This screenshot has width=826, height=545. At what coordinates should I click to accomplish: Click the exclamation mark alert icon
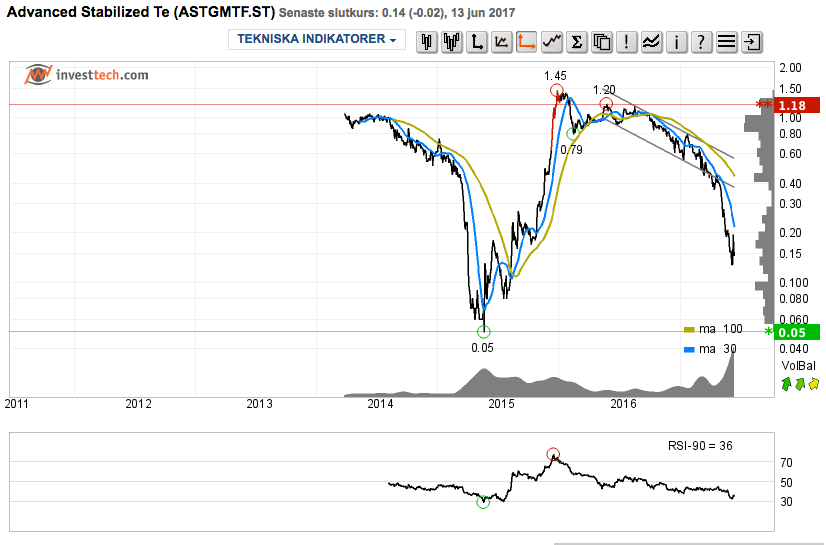[x=626, y=42]
